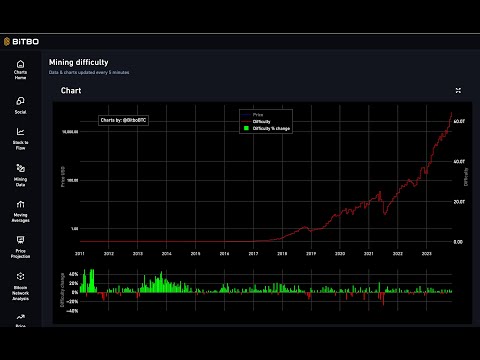Open Price Projection section
Viewport: 480px width, 360px height.
click(20, 247)
